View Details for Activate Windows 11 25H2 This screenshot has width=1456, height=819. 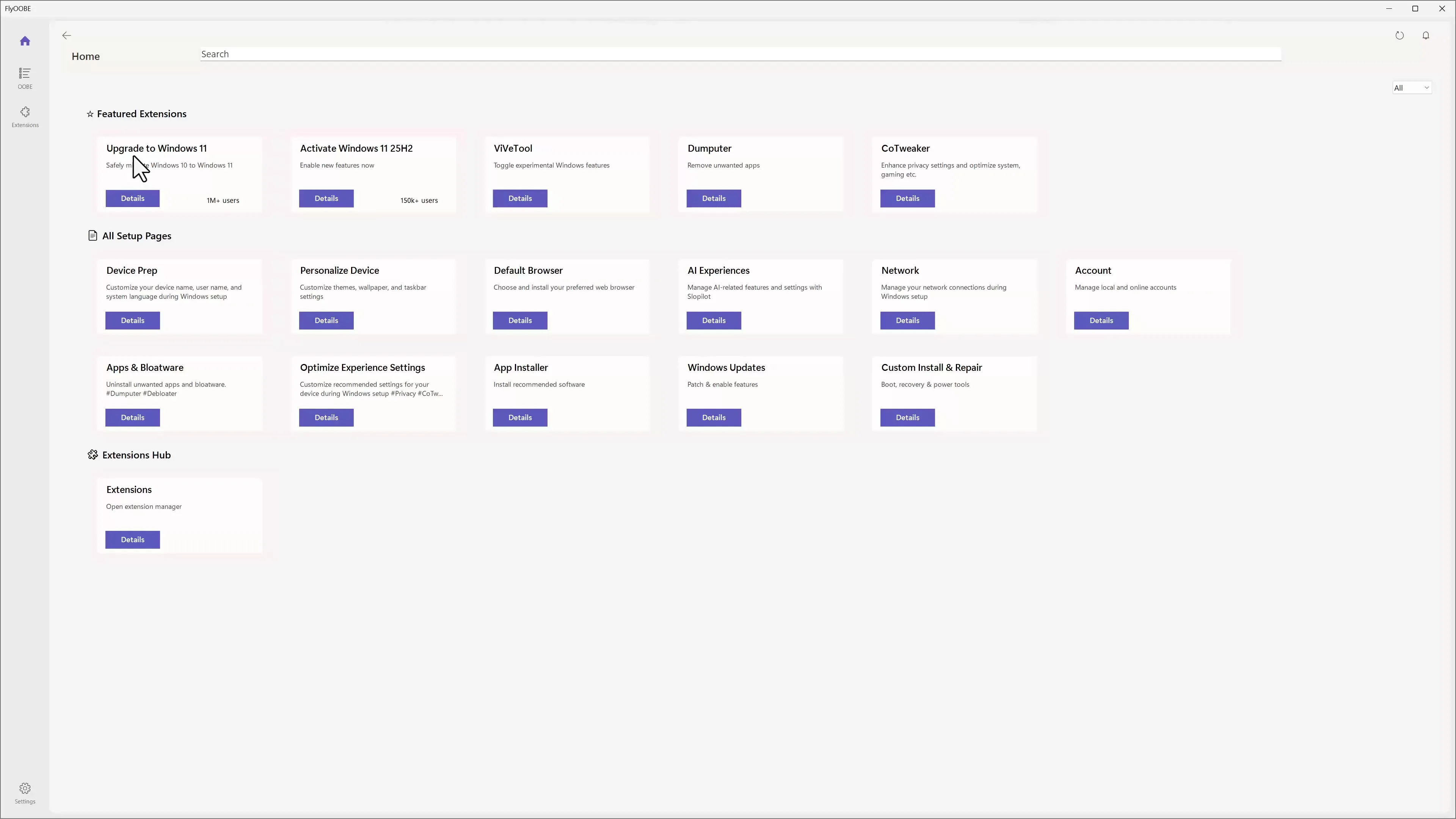pos(326,198)
